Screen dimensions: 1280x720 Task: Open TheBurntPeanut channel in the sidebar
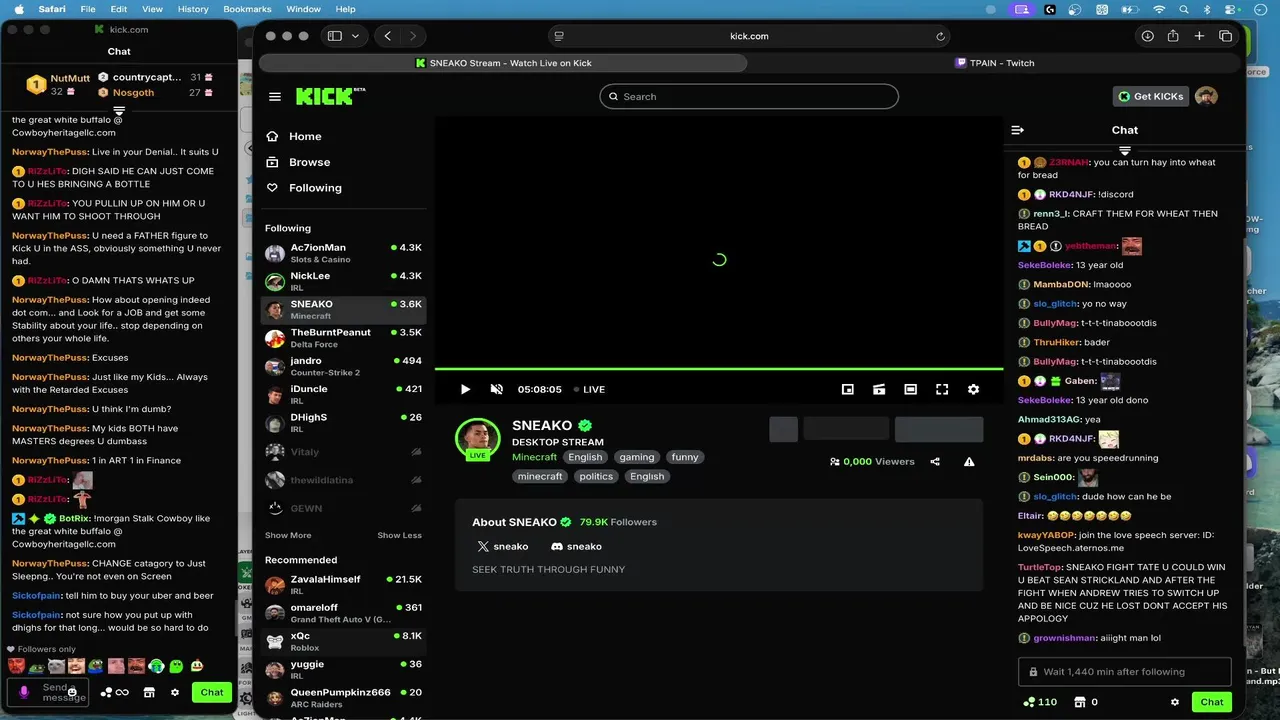[x=343, y=338]
